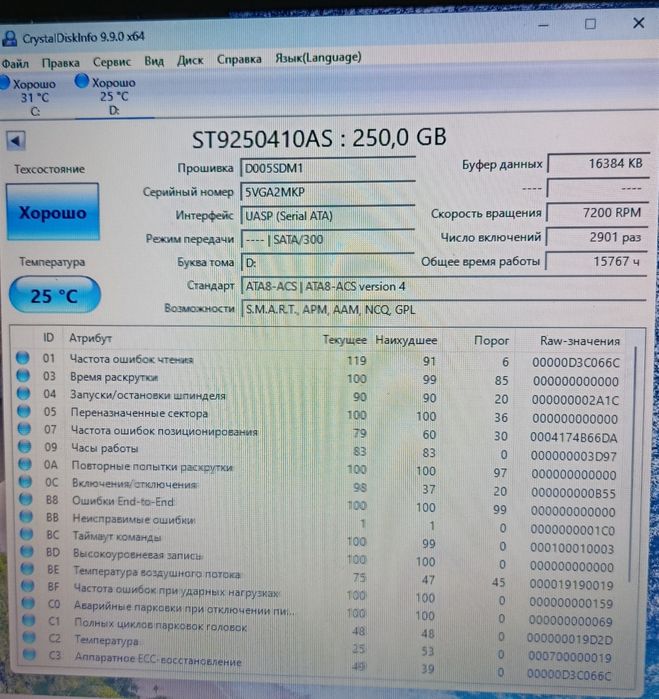This screenshot has height=699, width=659.
Task: Click the Интерфейс field UASP (Serial ATA)
Action: click(328, 216)
